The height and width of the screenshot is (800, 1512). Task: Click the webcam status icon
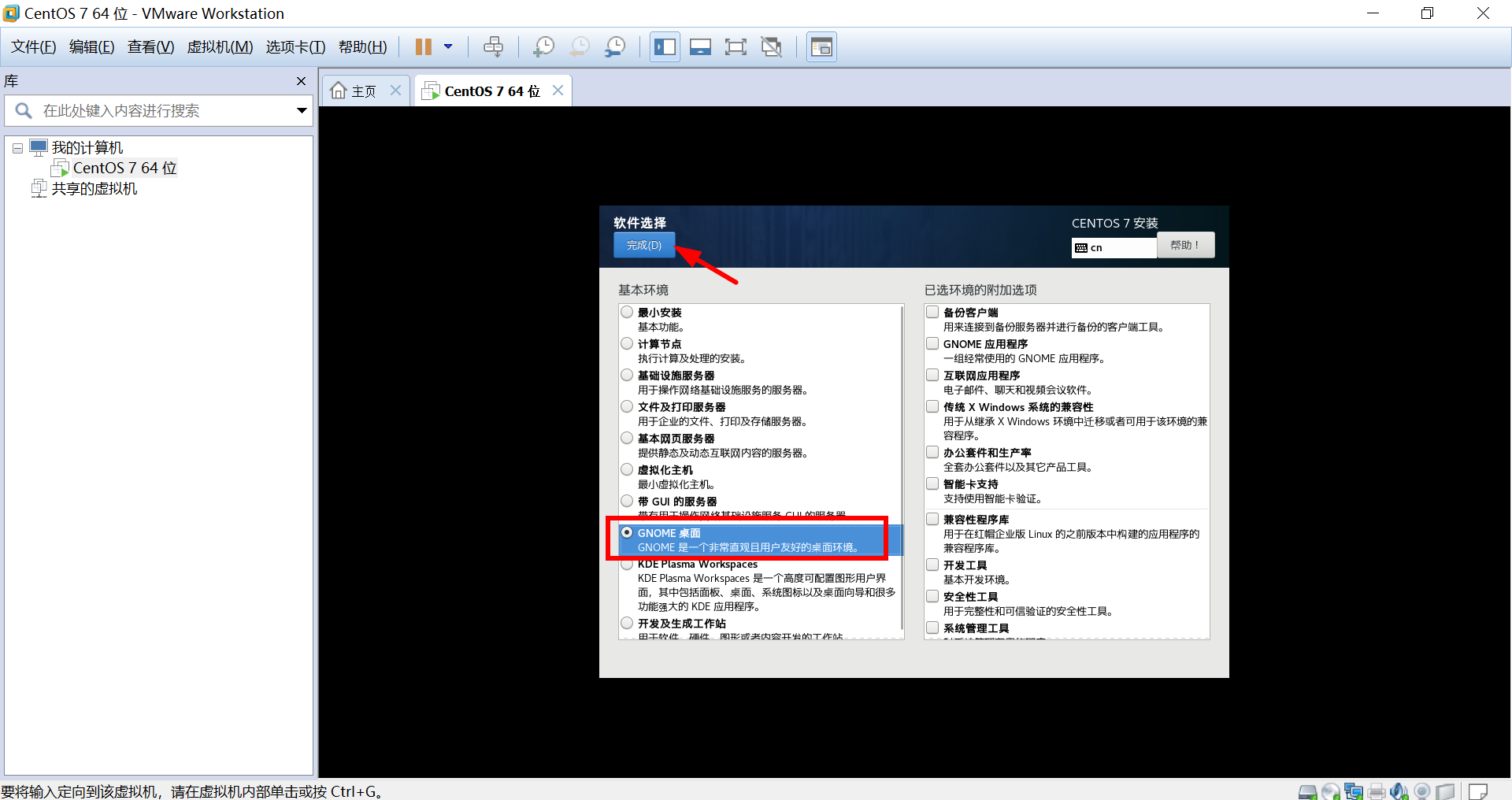point(1422,791)
